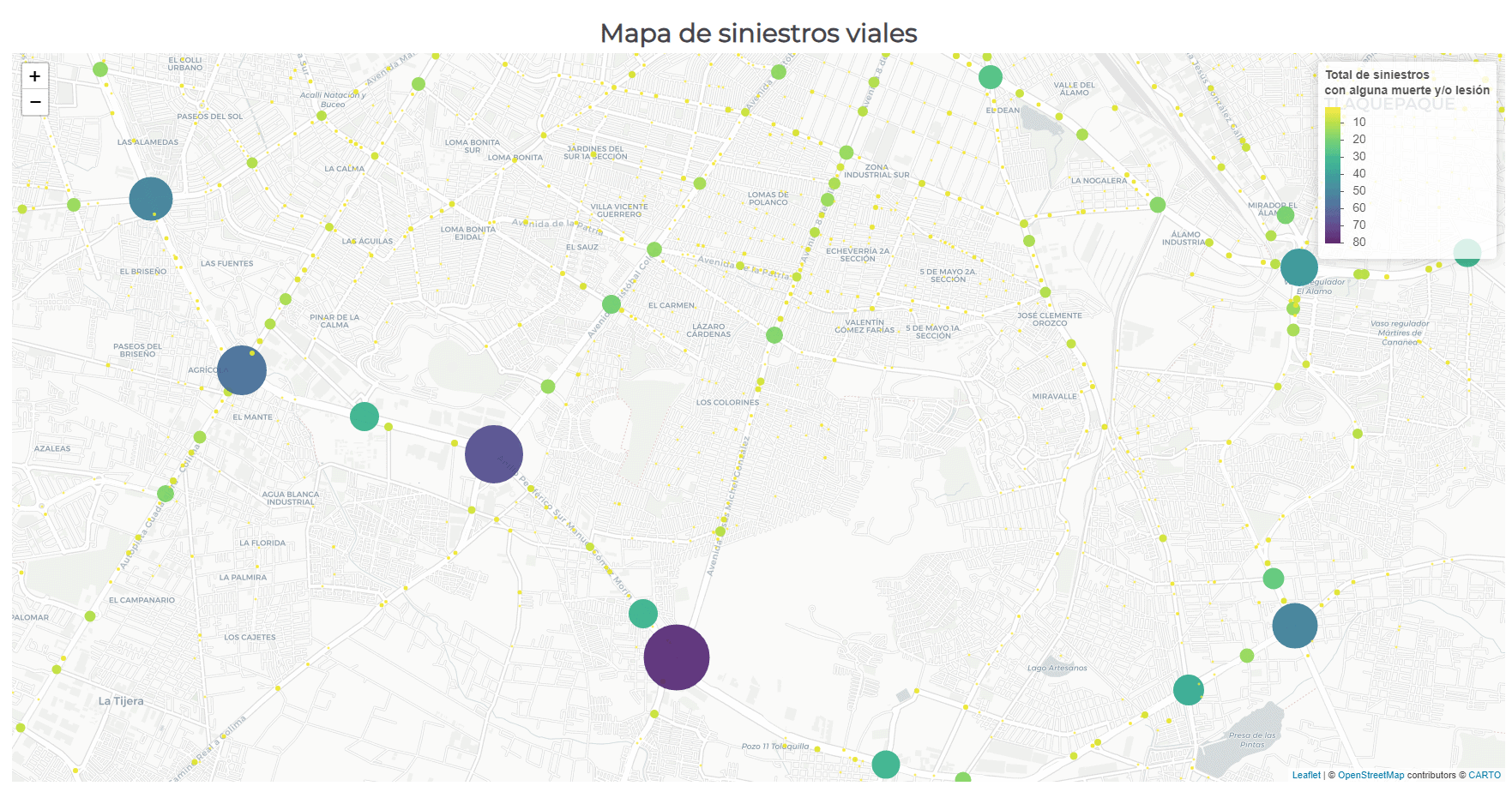Click the Miravalle neighborhood label
The height and width of the screenshot is (786, 1512).
coord(1054,397)
